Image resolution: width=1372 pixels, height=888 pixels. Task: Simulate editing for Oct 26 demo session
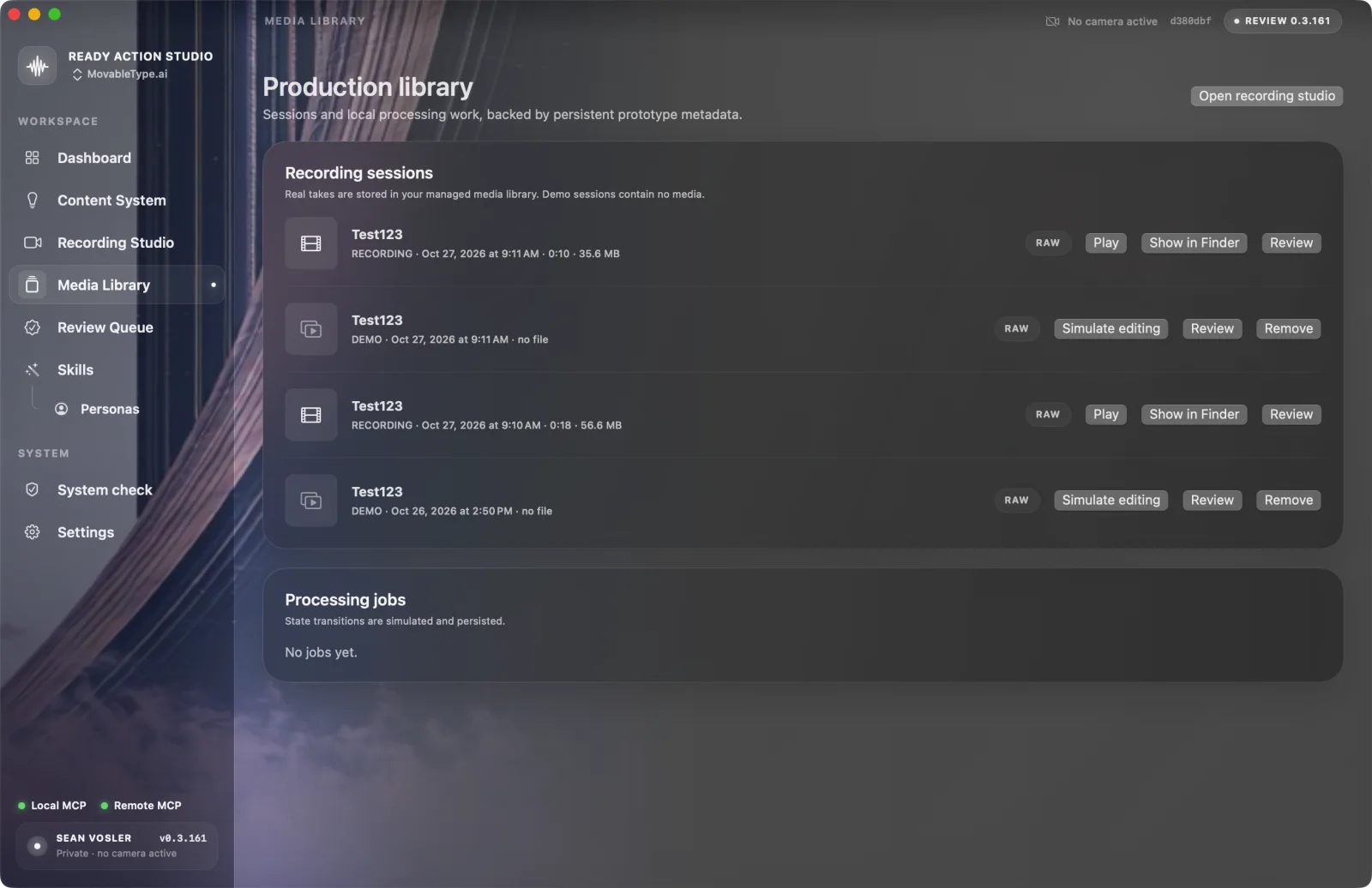click(x=1110, y=500)
